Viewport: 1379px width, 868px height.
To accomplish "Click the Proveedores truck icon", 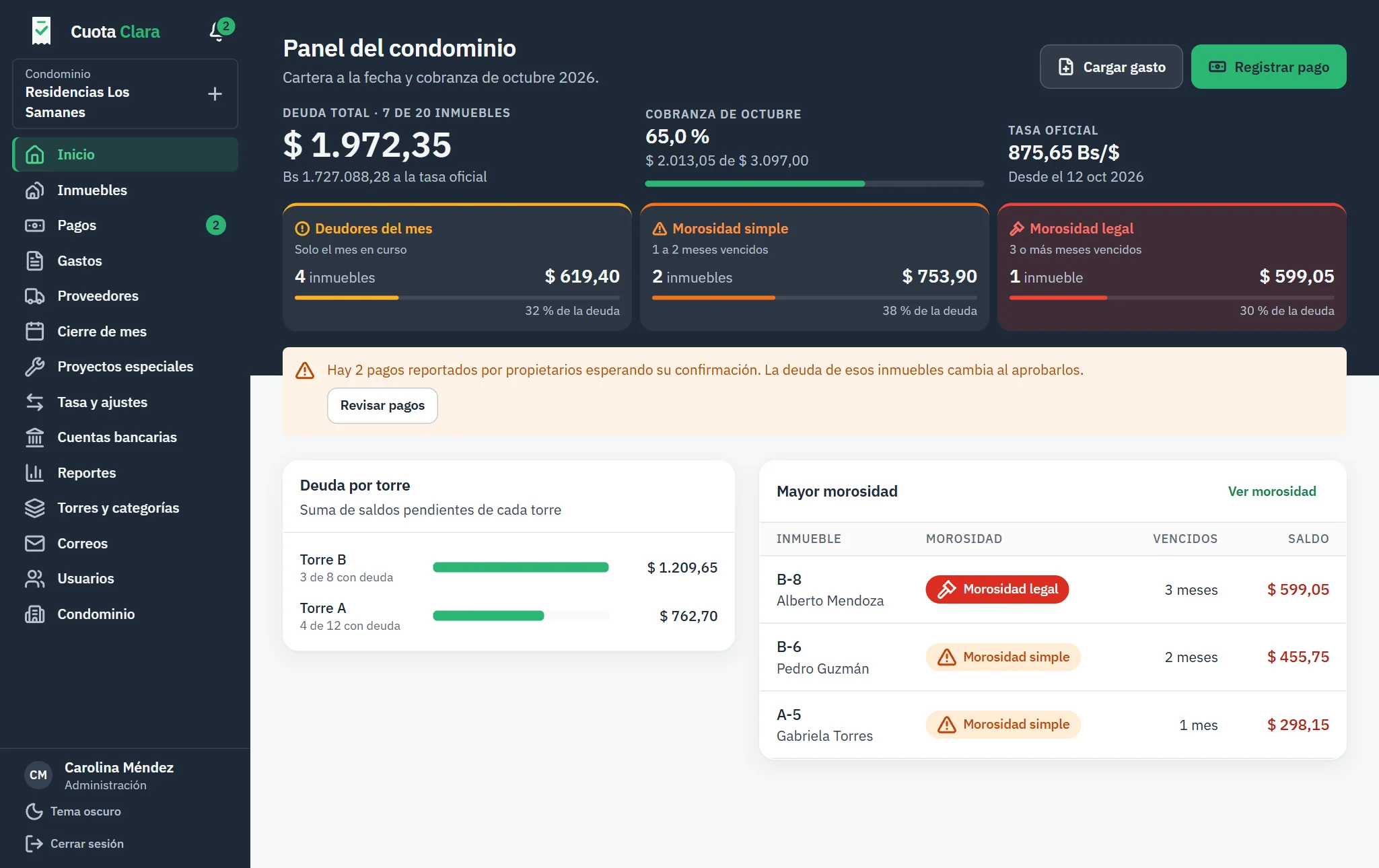I will tap(35, 296).
